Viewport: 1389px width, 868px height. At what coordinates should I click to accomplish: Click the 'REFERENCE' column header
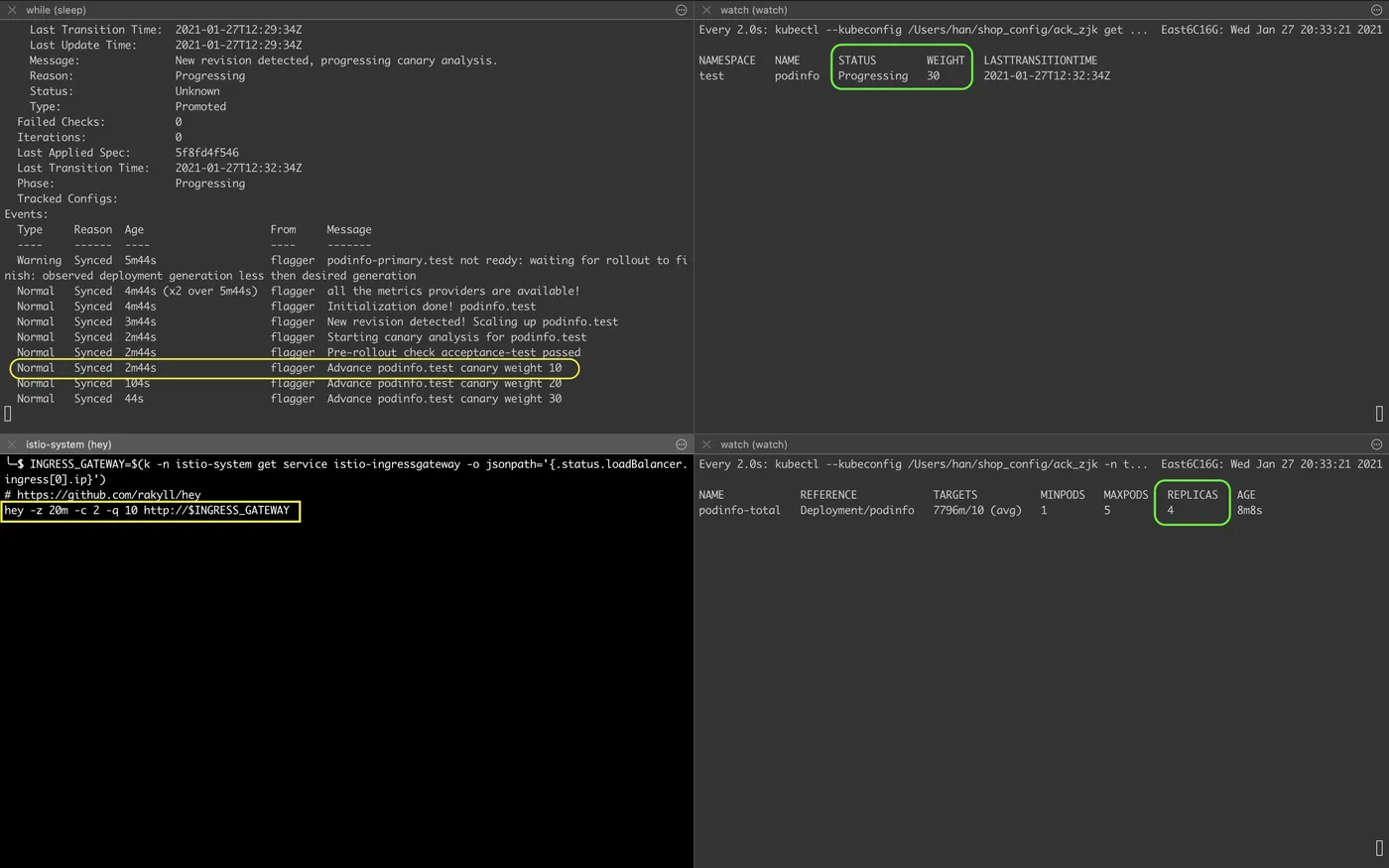pyautogui.click(x=828, y=495)
